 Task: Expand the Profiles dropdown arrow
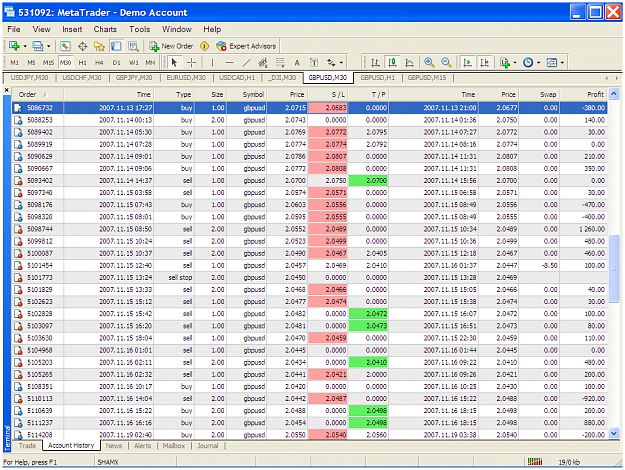(48, 46)
